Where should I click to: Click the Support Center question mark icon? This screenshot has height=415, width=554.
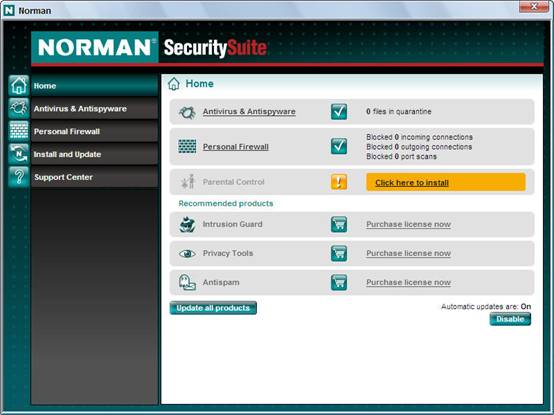tap(19, 177)
